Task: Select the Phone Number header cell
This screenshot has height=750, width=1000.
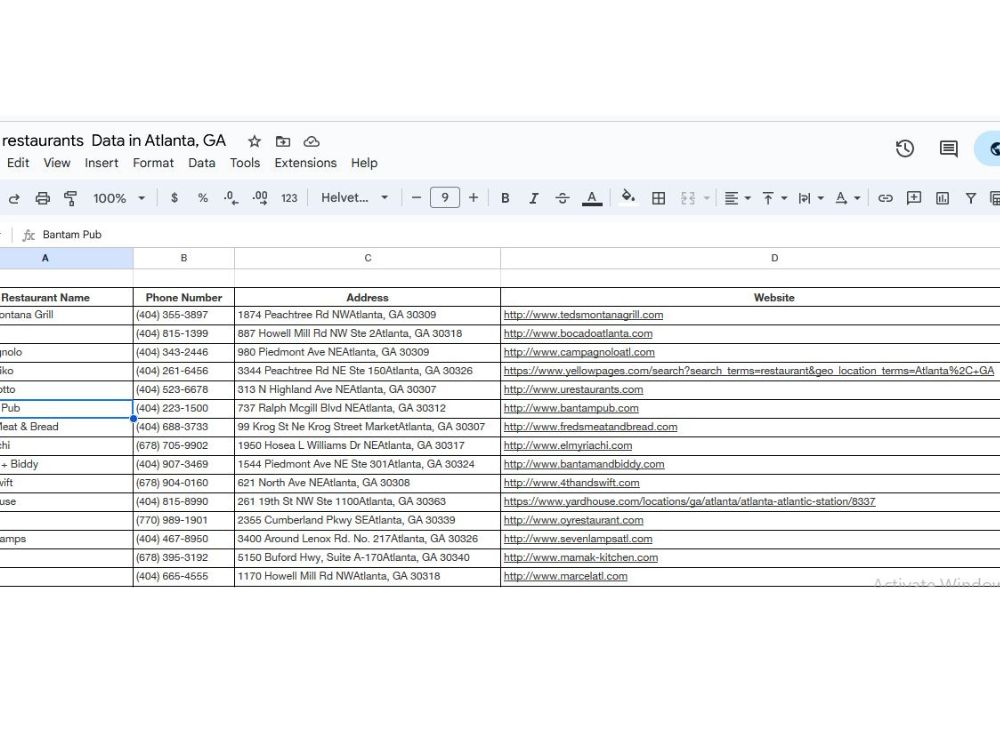Action: (184, 297)
